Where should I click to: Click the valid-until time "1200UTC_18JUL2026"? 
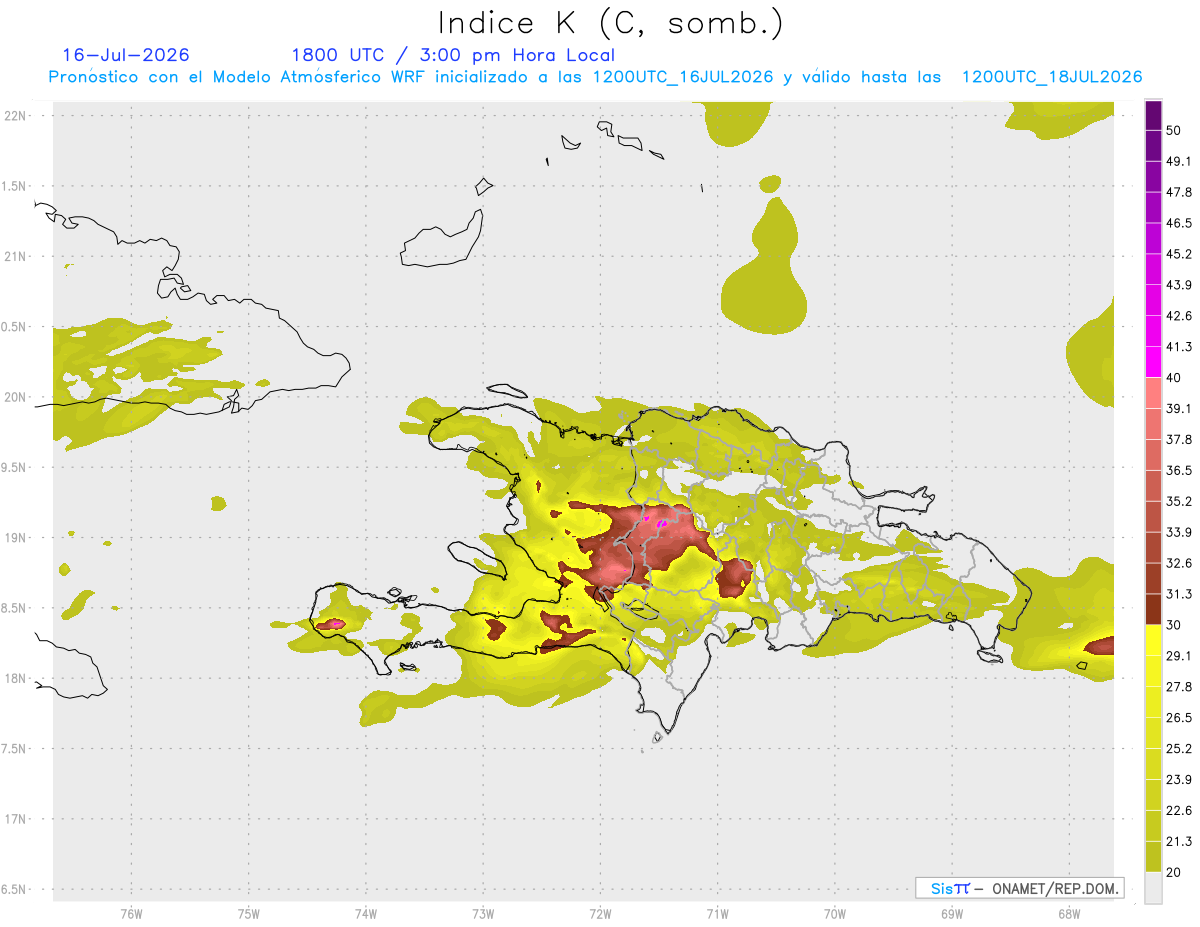coord(1052,77)
